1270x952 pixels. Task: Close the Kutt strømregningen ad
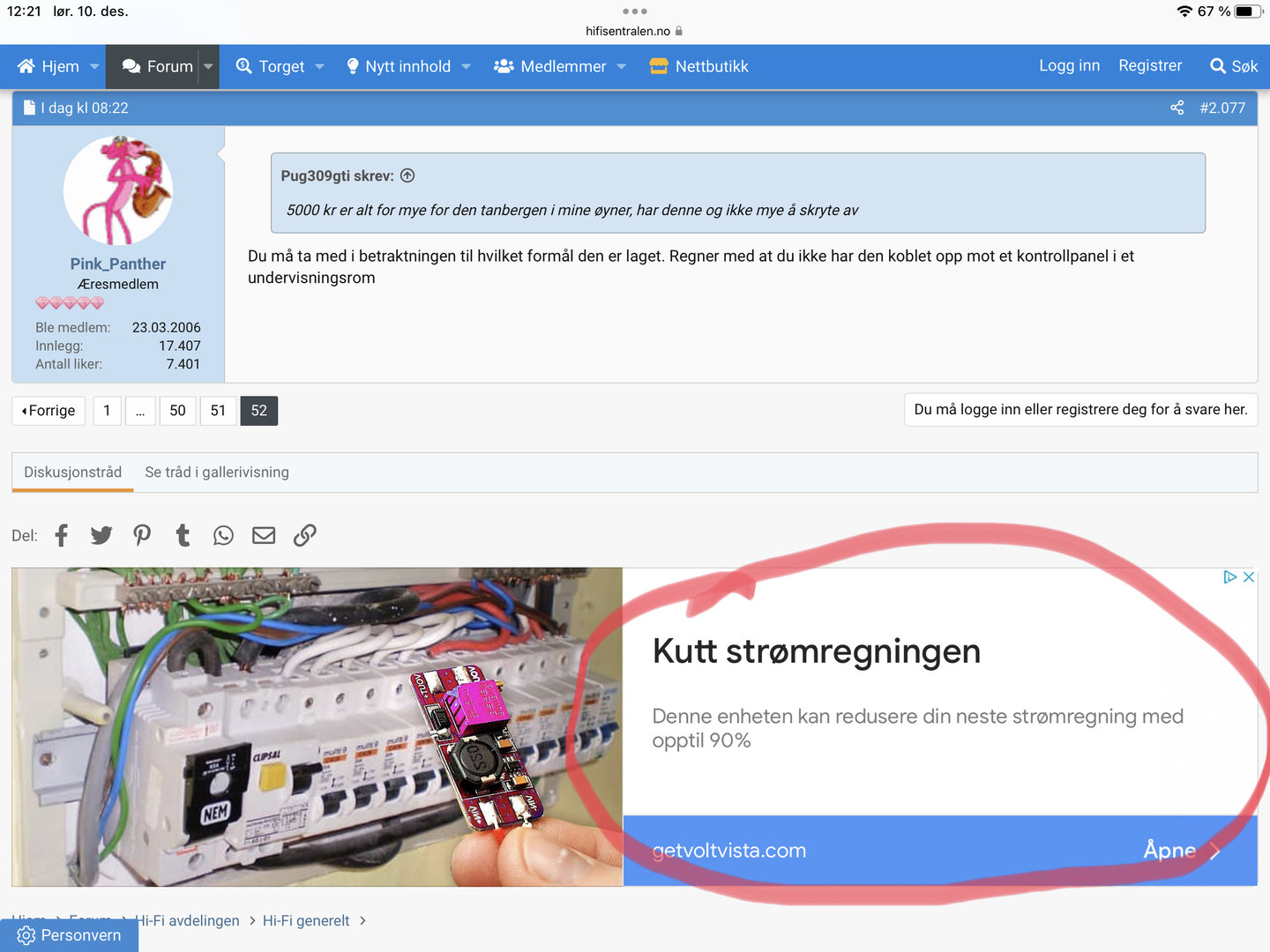coord(1249,577)
